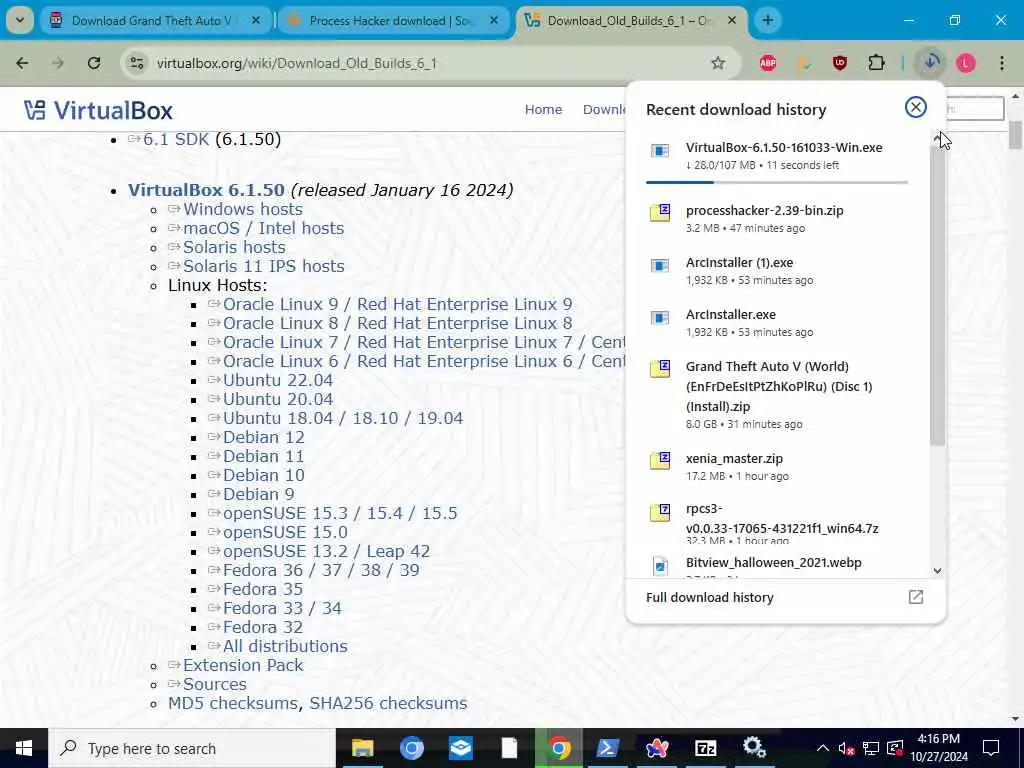
Task: Open the 7-Zip taskbar icon
Action: coord(705,748)
